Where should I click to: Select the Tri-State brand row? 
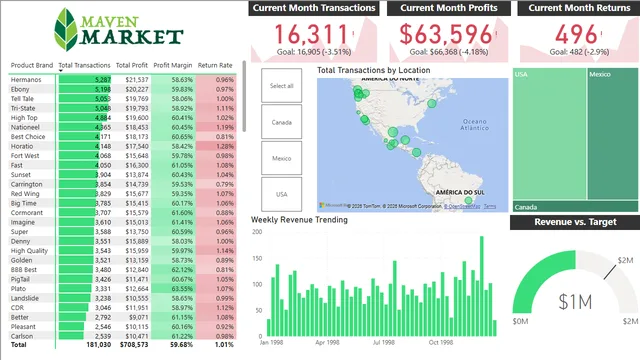[122, 108]
